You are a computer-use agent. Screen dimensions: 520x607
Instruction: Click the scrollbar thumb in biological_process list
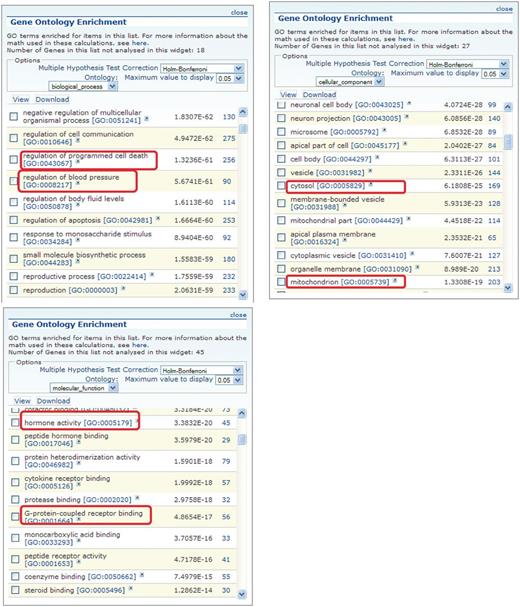243,129
